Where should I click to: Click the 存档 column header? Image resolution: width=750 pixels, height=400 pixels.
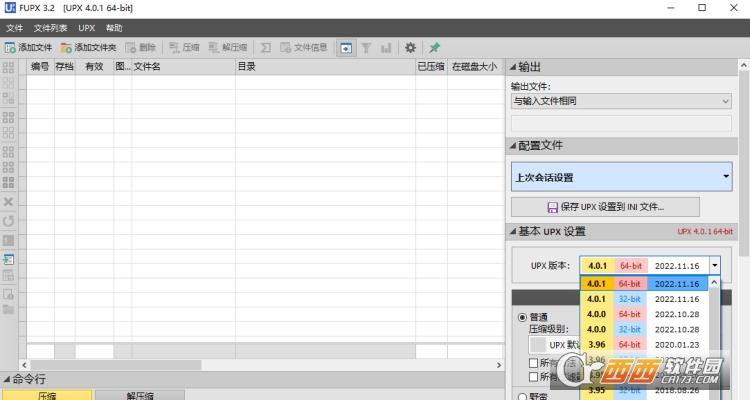click(x=65, y=67)
